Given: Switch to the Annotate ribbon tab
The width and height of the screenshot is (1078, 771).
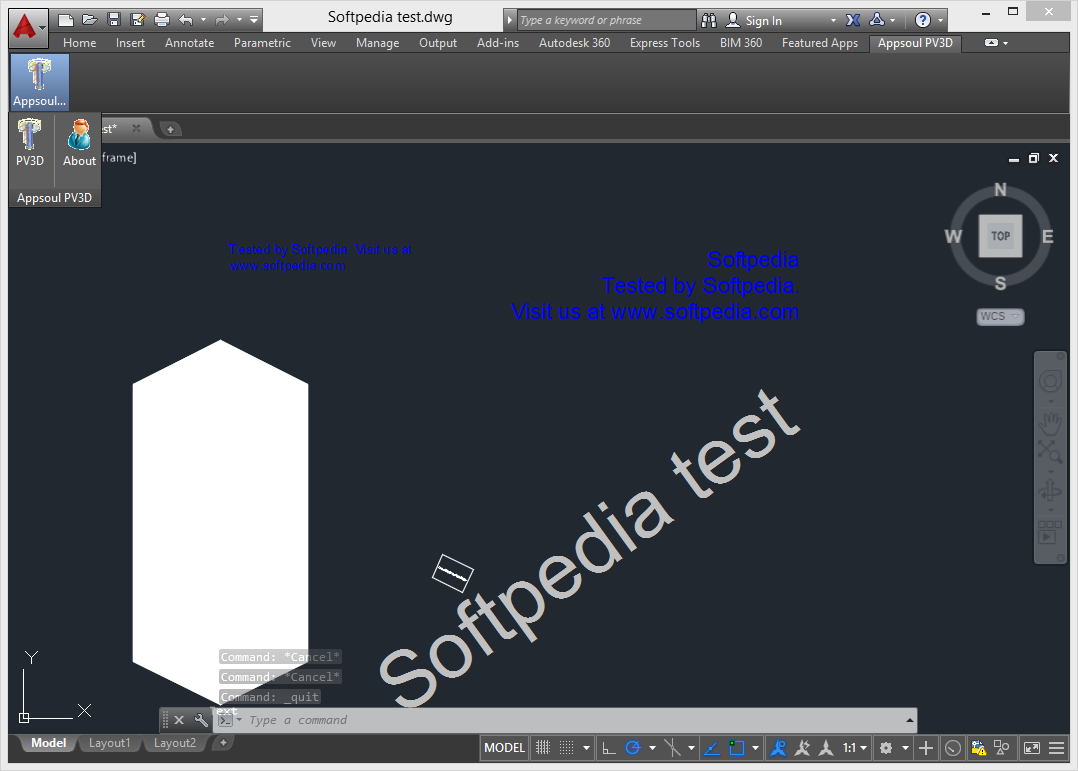Looking at the screenshot, I should click(x=190, y=43).
